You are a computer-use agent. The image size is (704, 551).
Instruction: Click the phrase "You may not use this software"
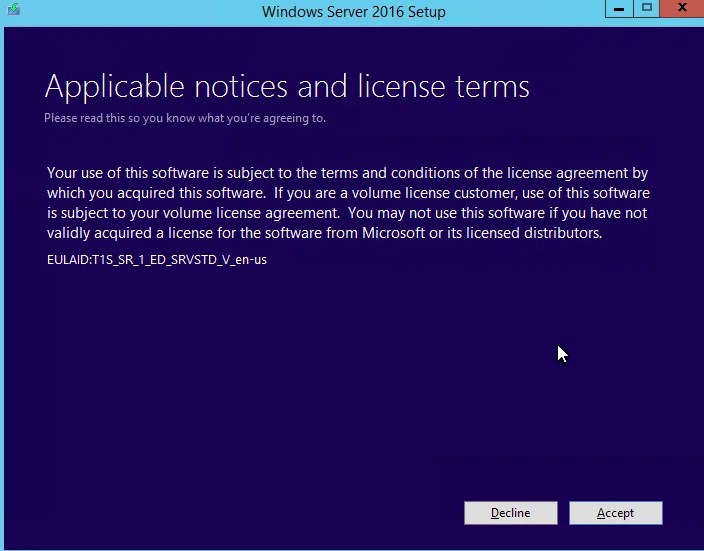pyautogui.click(x=446, y=213)
